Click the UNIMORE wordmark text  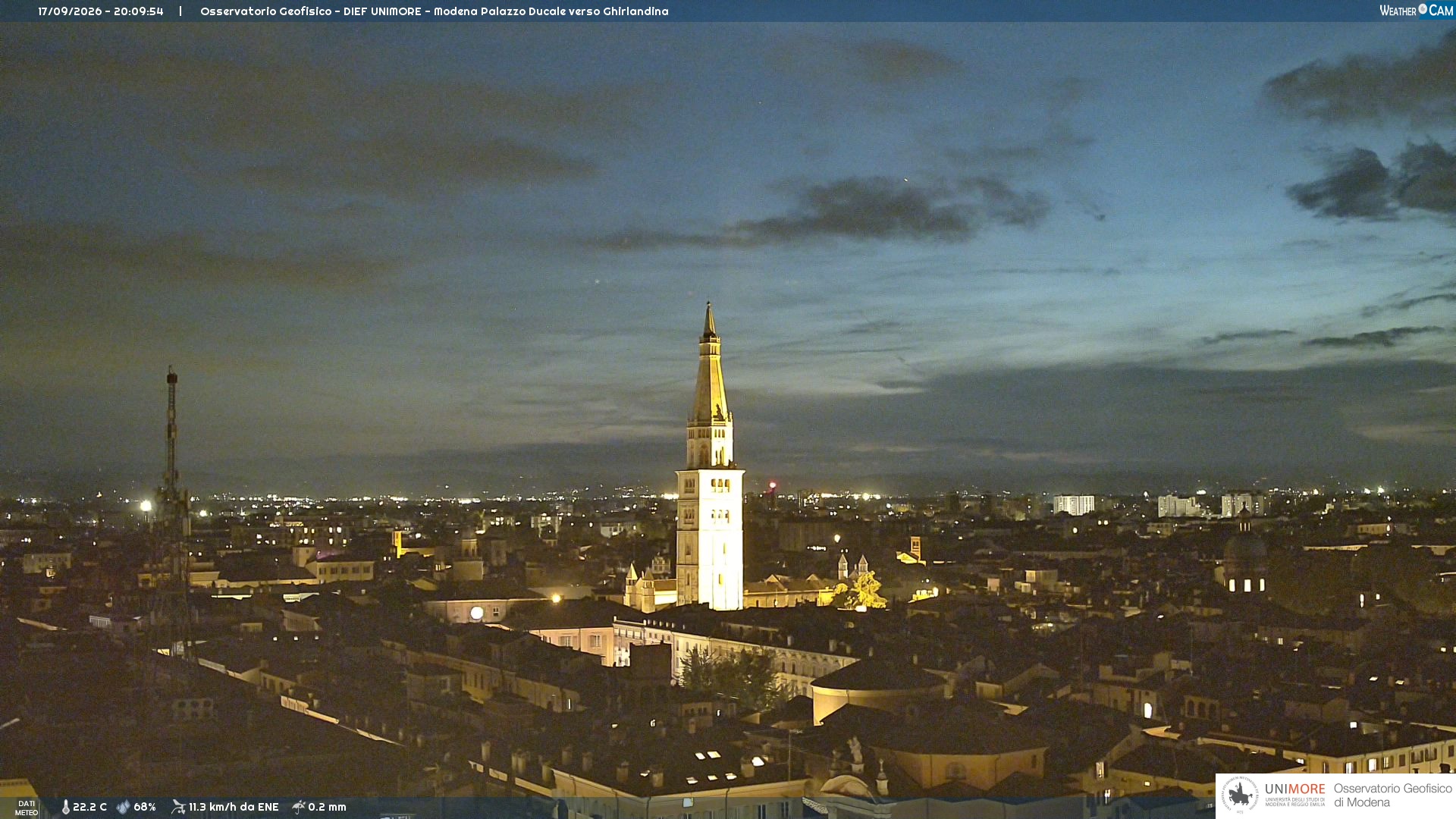1295,789
